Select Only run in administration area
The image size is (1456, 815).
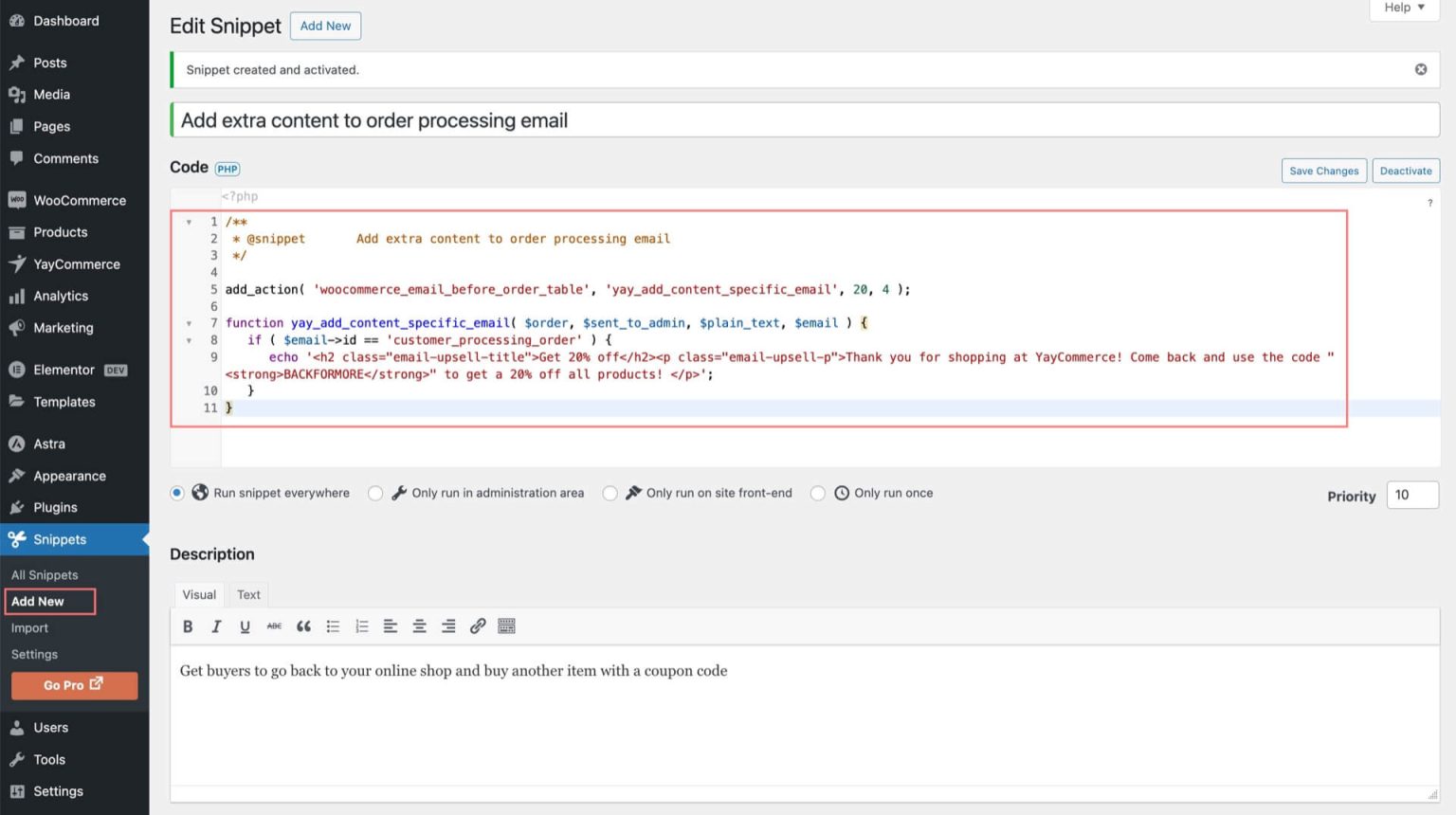(x=376, y=493)
